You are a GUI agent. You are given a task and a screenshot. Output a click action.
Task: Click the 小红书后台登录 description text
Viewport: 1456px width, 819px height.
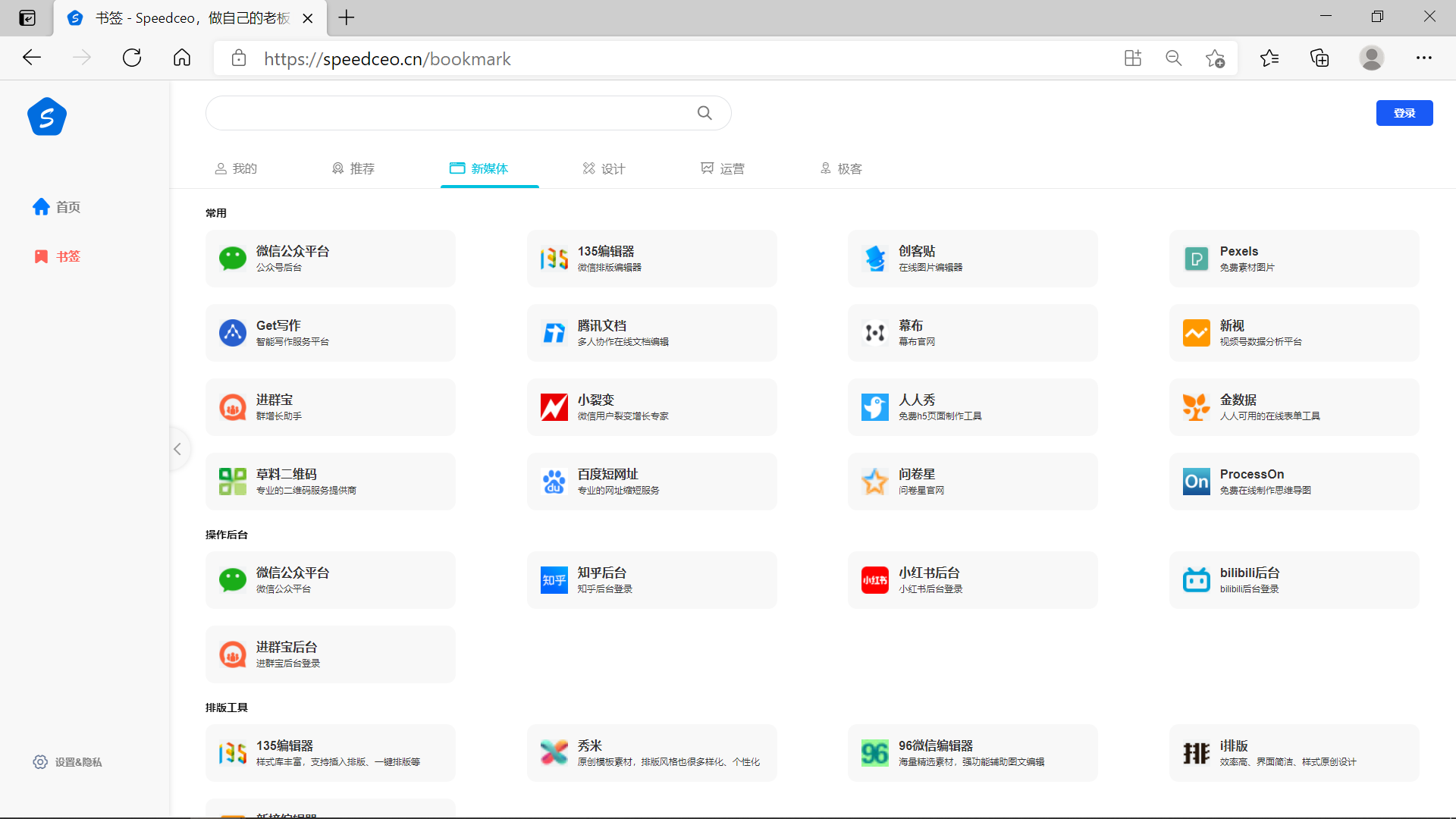(x=931, y=589)
